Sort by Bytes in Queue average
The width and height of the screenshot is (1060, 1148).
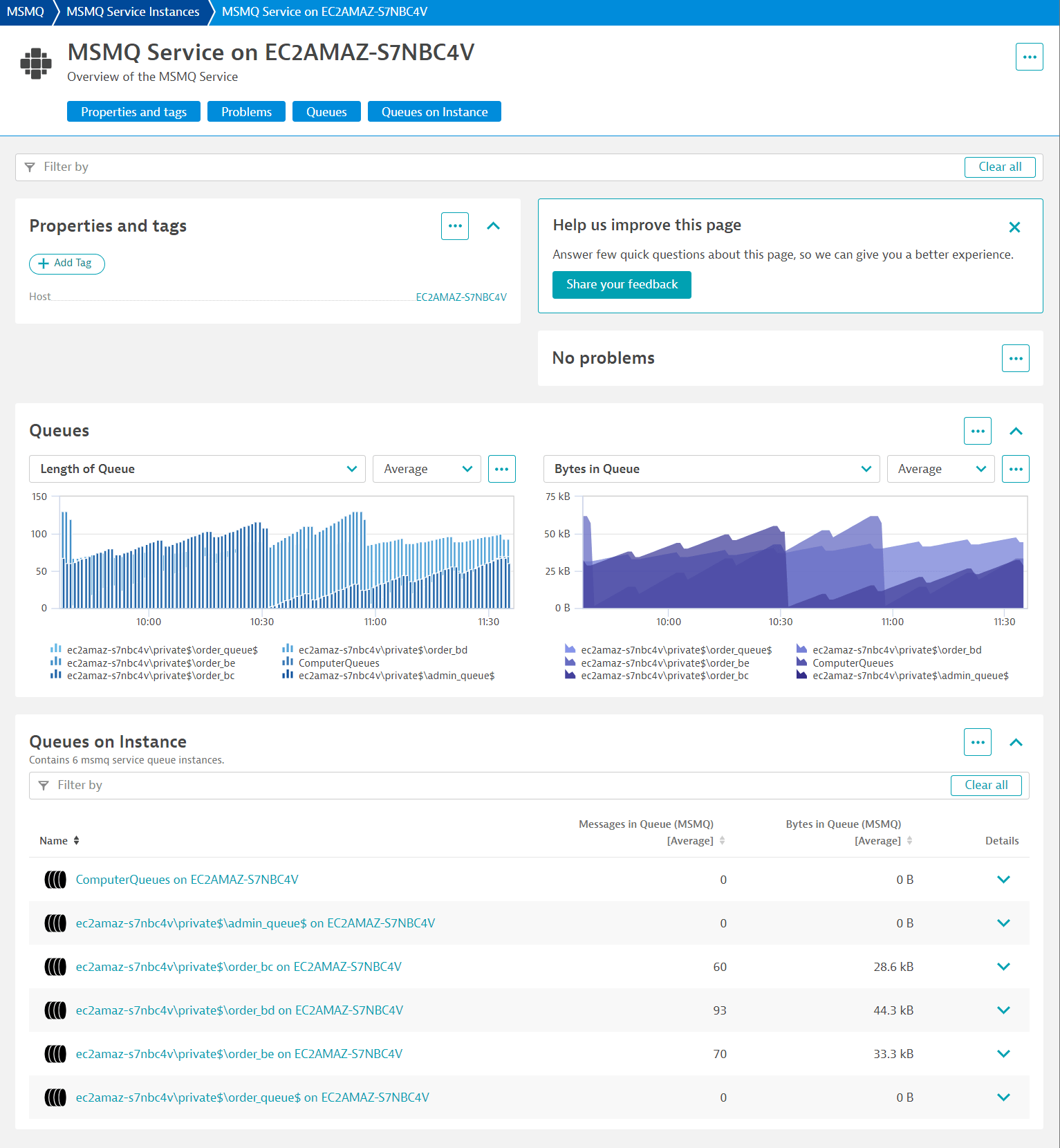(848, 832)
